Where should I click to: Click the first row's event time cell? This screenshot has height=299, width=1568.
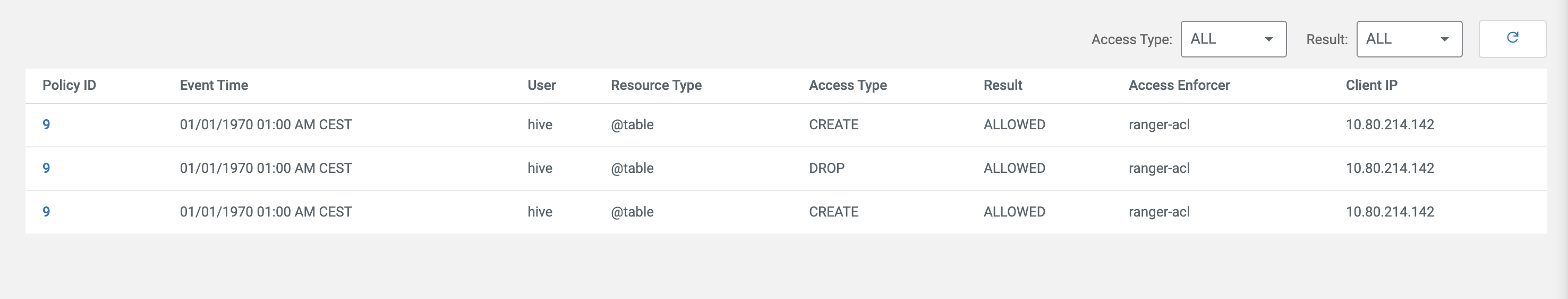pyautogui.click(x=266, y=124)
